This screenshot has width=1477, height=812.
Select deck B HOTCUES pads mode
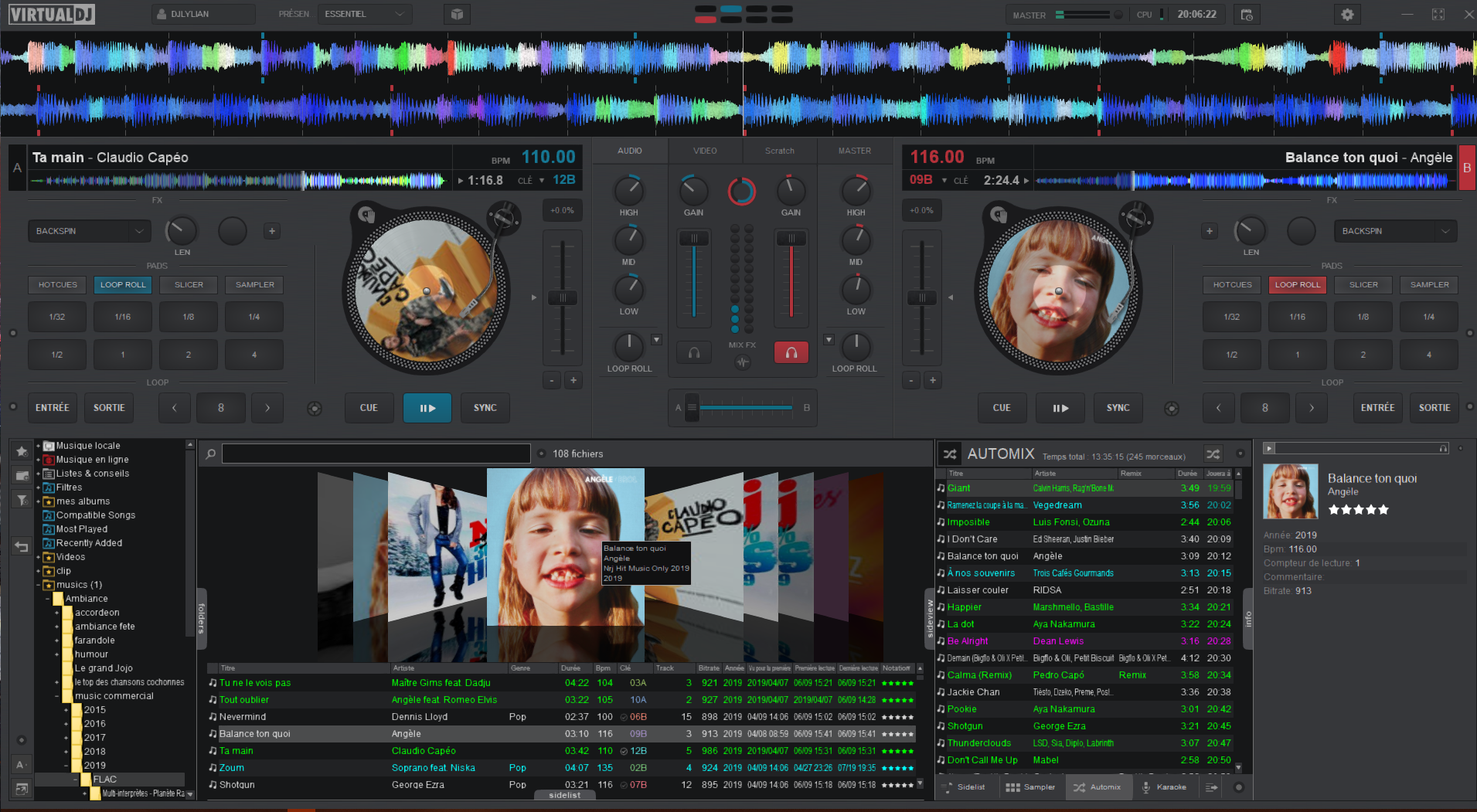(1232, 285)
